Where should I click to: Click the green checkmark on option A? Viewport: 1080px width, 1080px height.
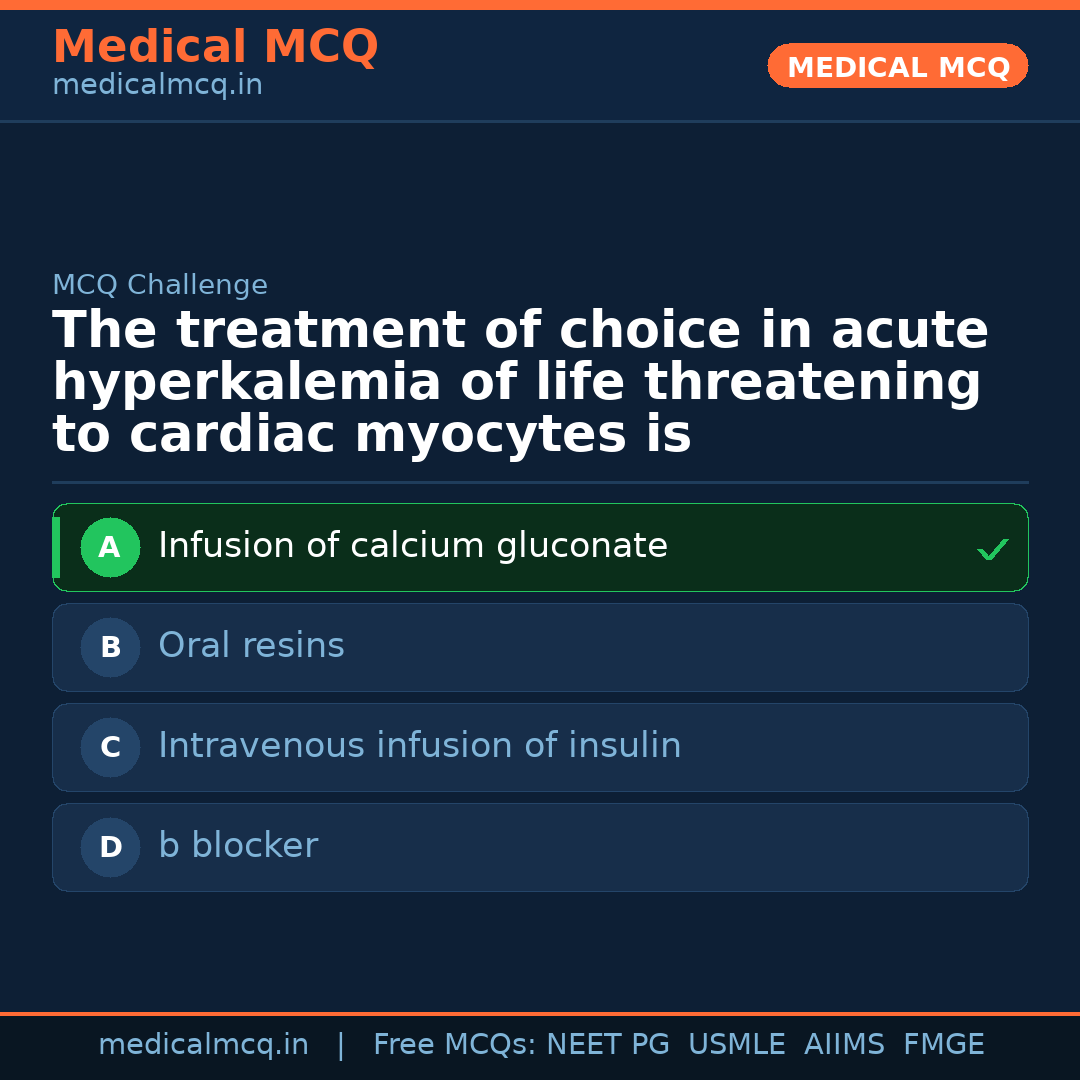click(x=992, y=549)
